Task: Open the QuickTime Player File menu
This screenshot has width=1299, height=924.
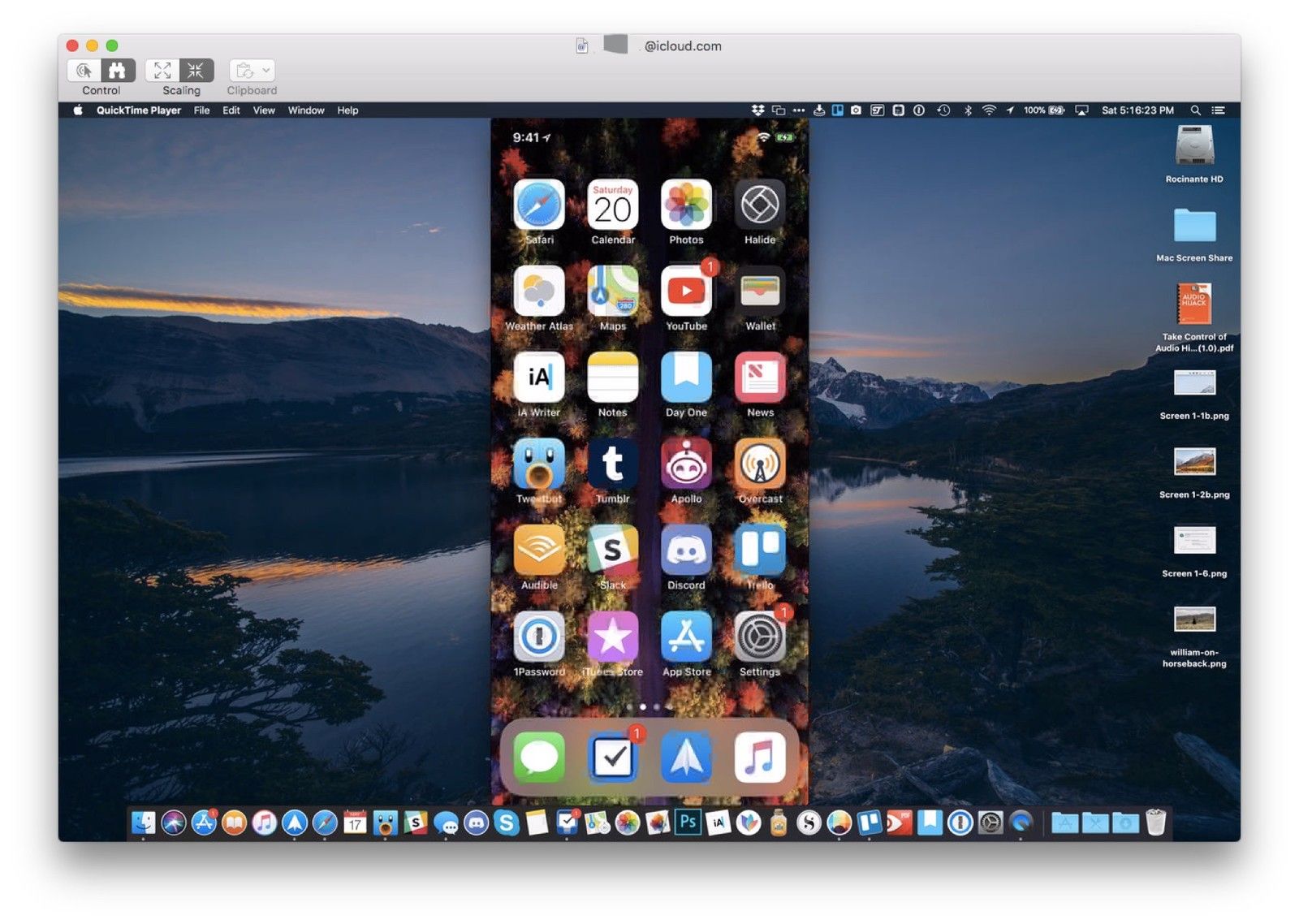Action: tap(201, 110)
